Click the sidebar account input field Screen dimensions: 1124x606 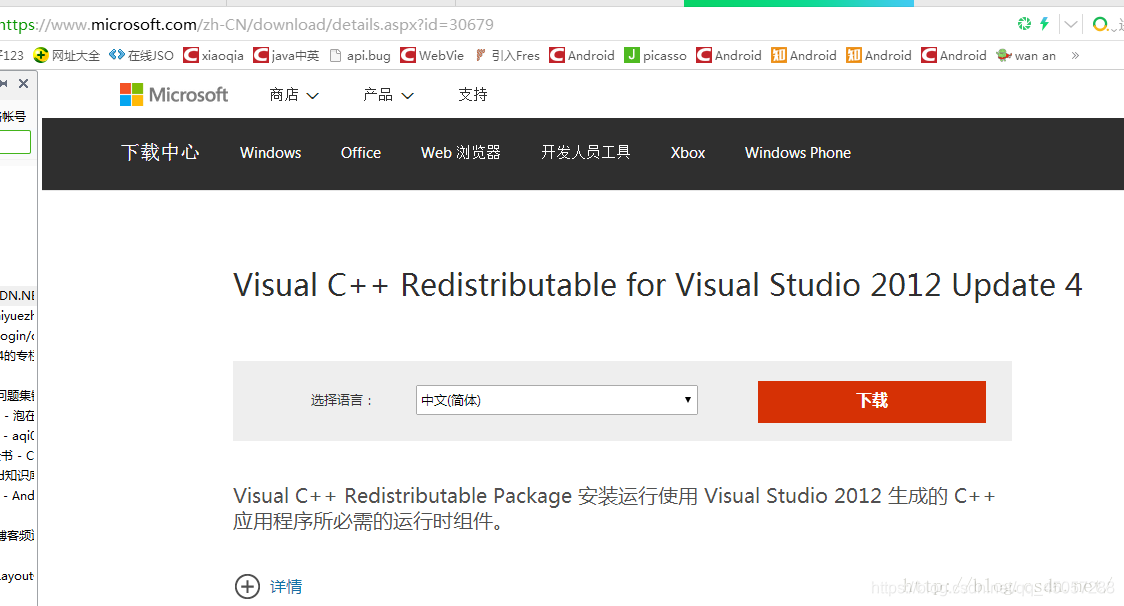[15, 142]
